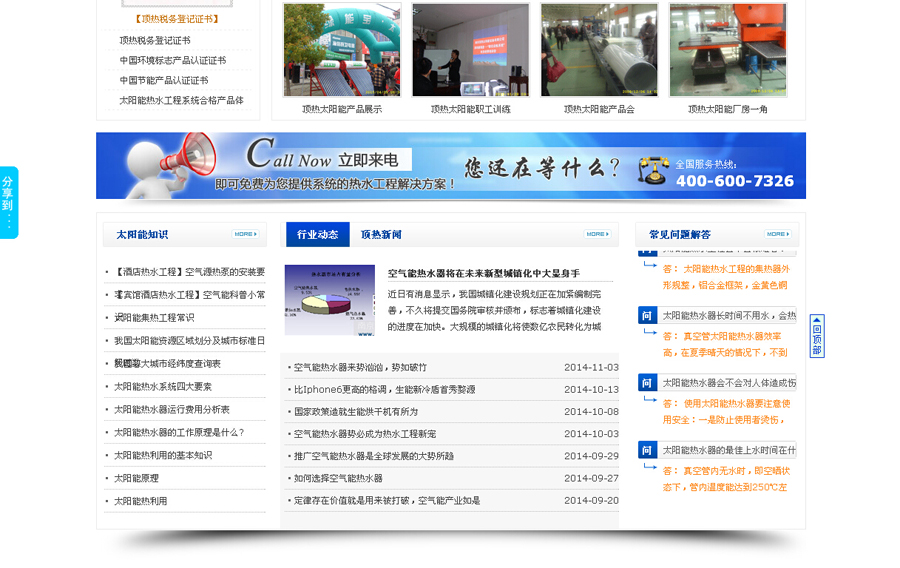Open the 分享到 share sidebar tab
The height and width of the screenshot is (568, 900).
click(9, 202)
